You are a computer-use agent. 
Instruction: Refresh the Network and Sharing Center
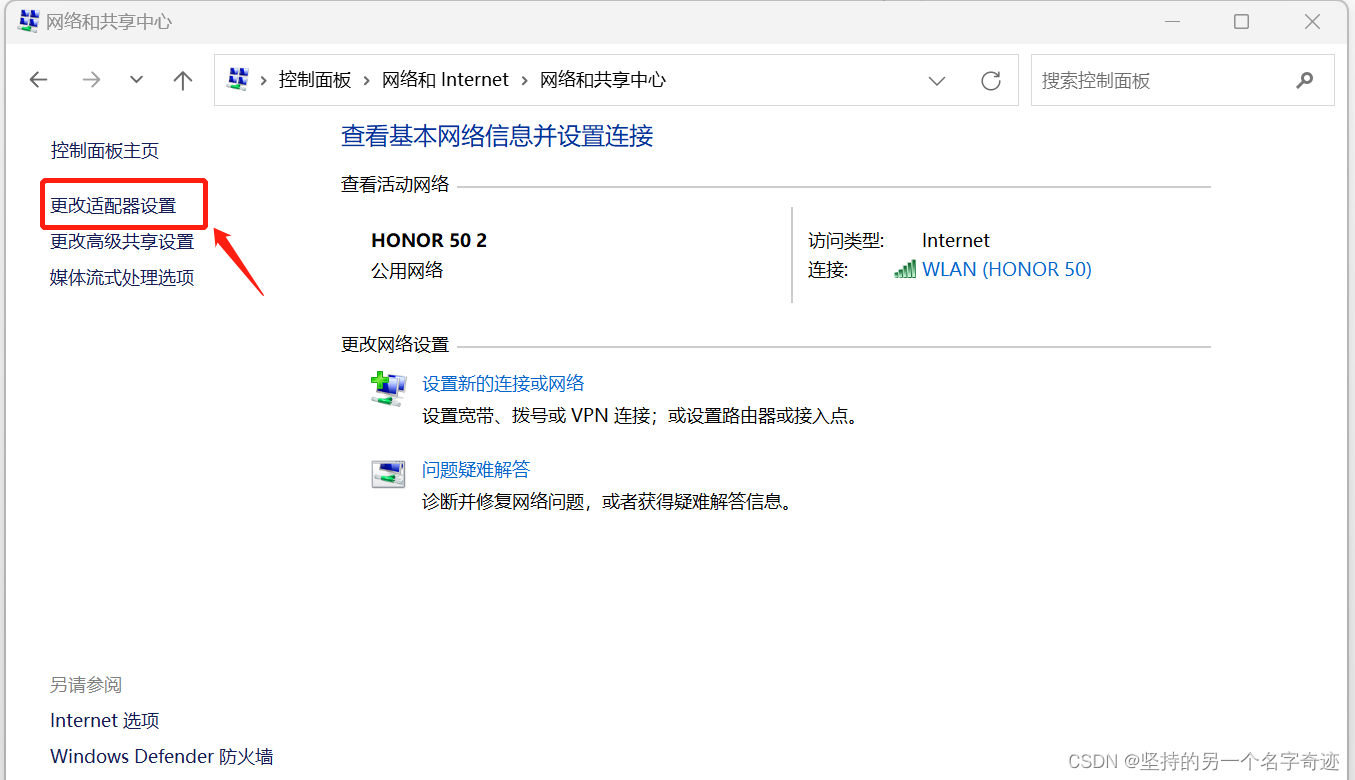991,81
